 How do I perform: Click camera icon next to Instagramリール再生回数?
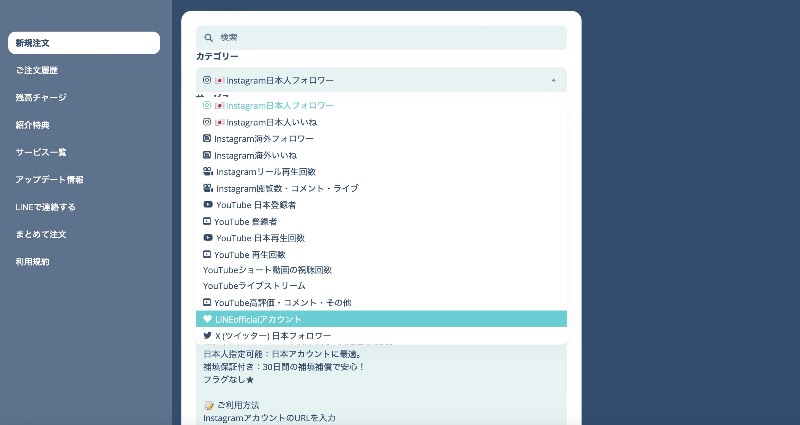click(208, 171)
